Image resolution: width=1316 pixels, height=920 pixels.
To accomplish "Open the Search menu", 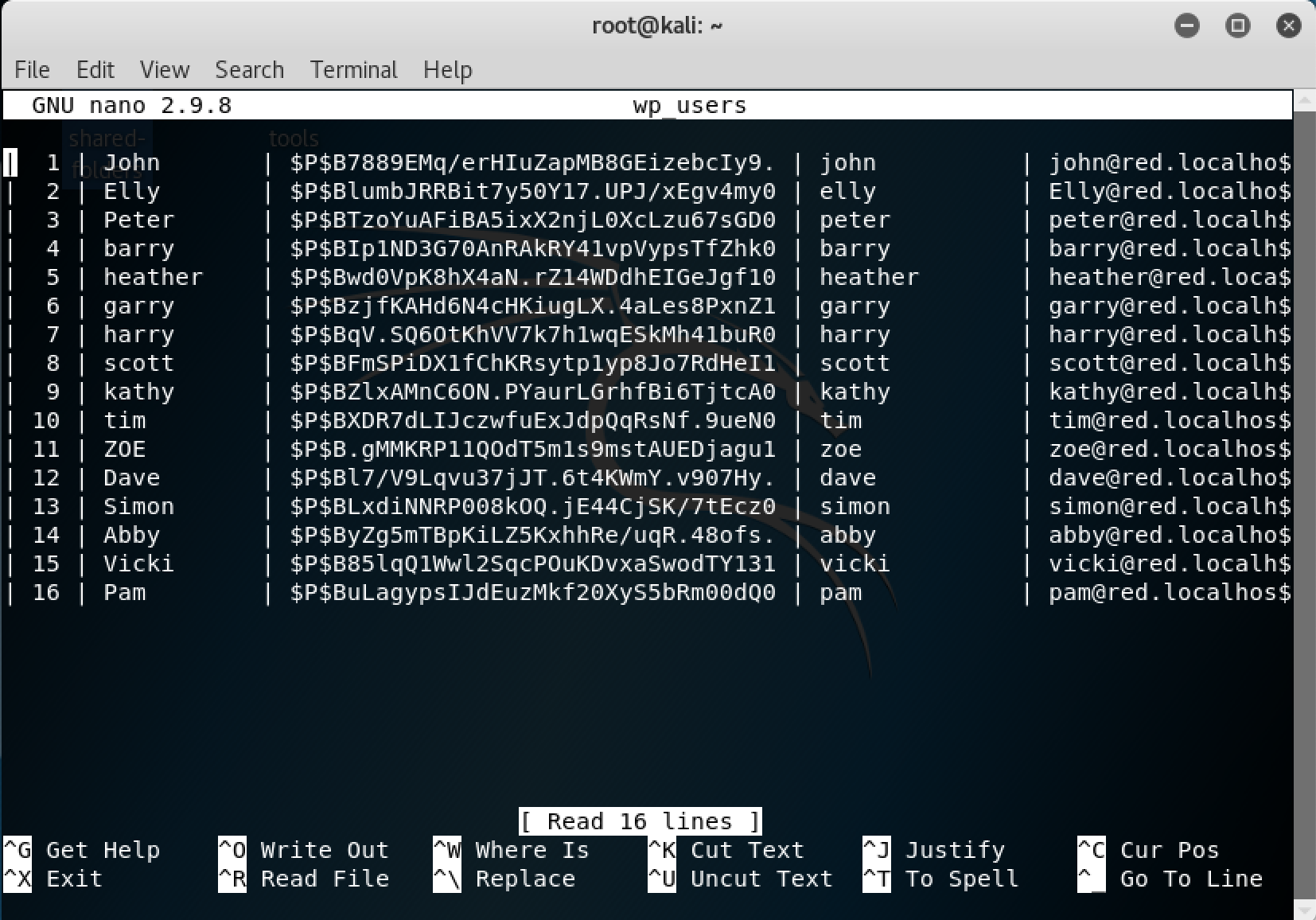I will point(249,70).
